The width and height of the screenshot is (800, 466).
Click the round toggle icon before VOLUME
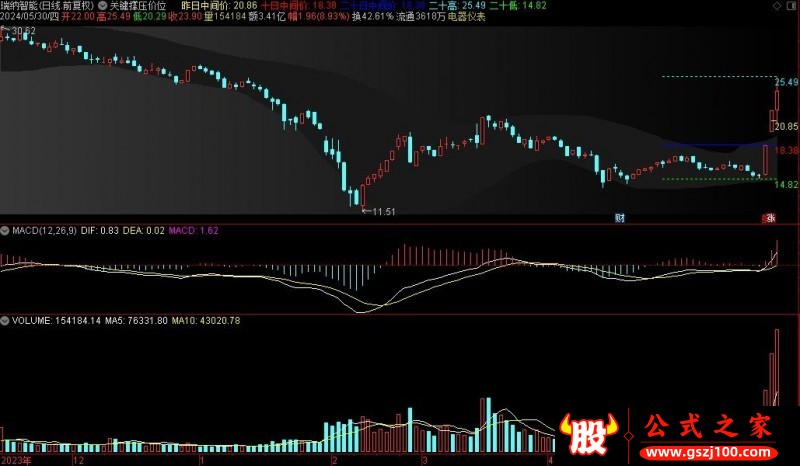[x=5, y=321]
